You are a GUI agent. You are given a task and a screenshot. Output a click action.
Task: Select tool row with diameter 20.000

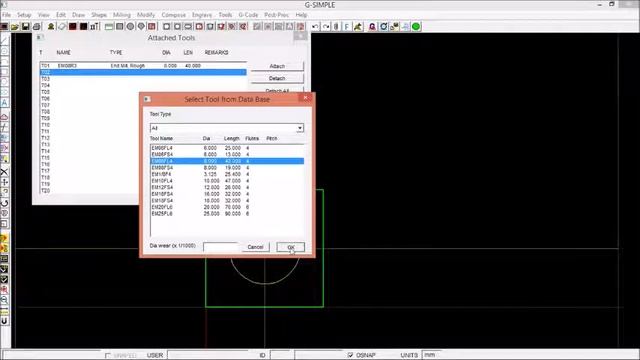click(227, 207)
